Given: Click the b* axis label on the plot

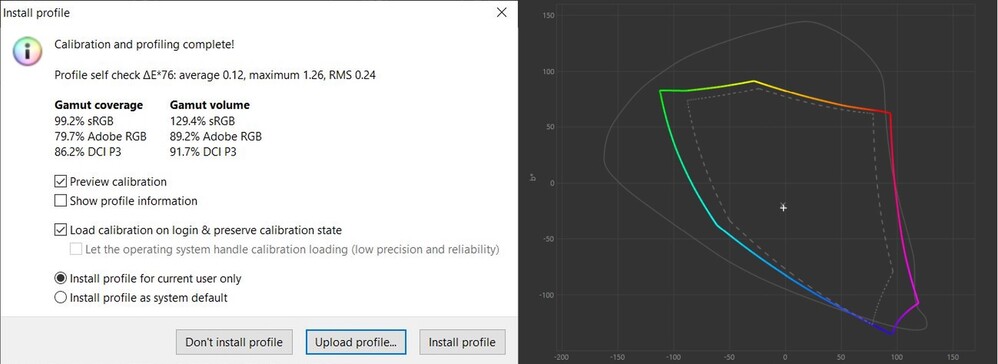Looking at the screenshot, I should pos(533,179).
